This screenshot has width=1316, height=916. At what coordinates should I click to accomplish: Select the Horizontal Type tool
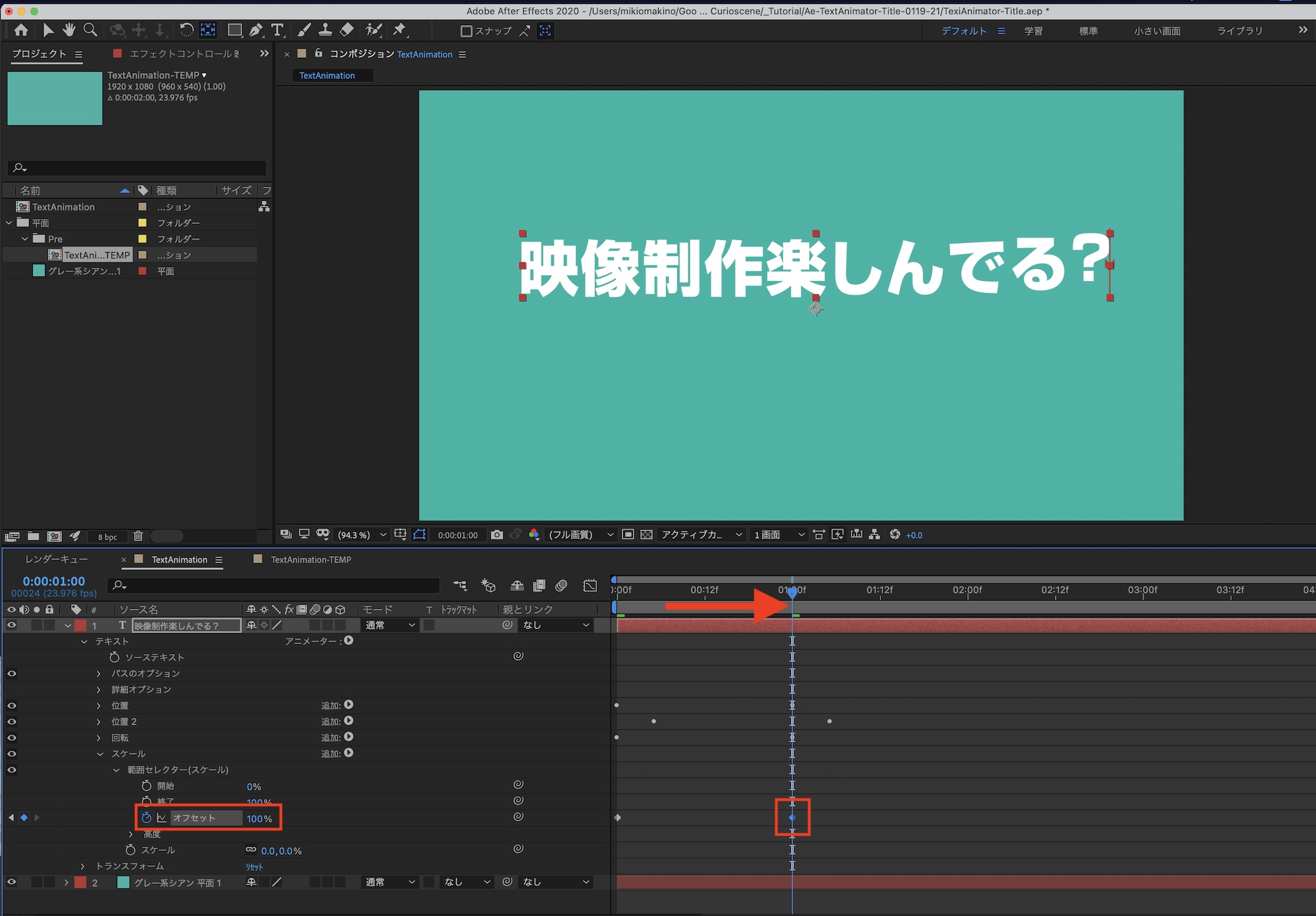pos(278,30)
